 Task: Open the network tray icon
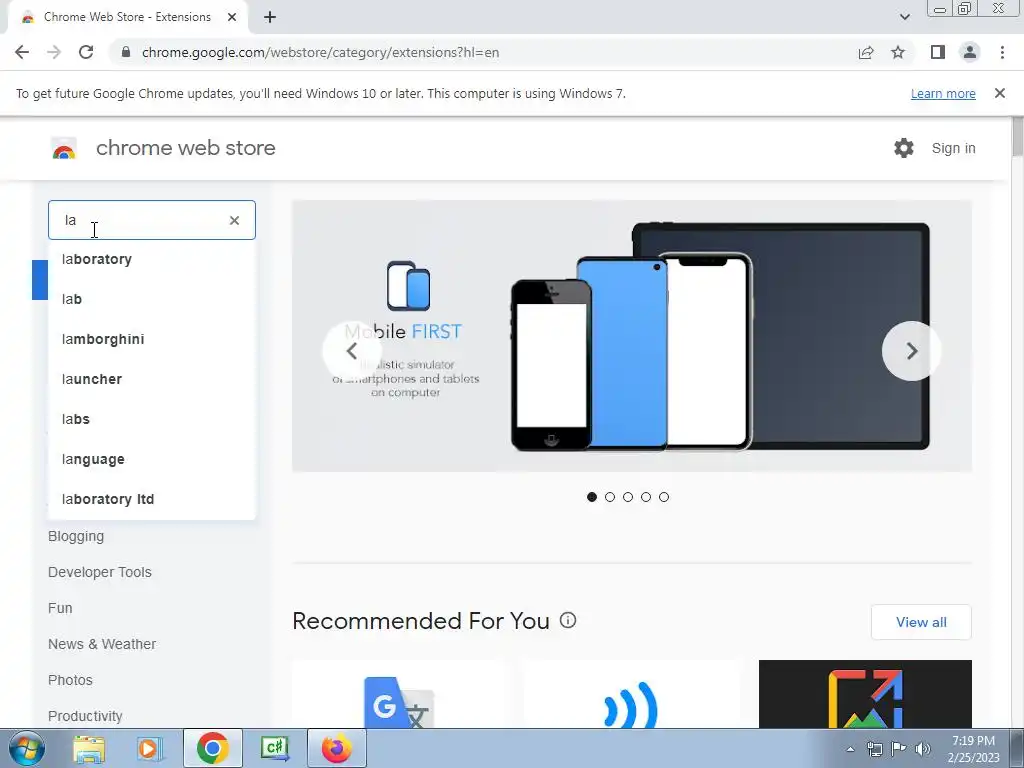[874, 749]
